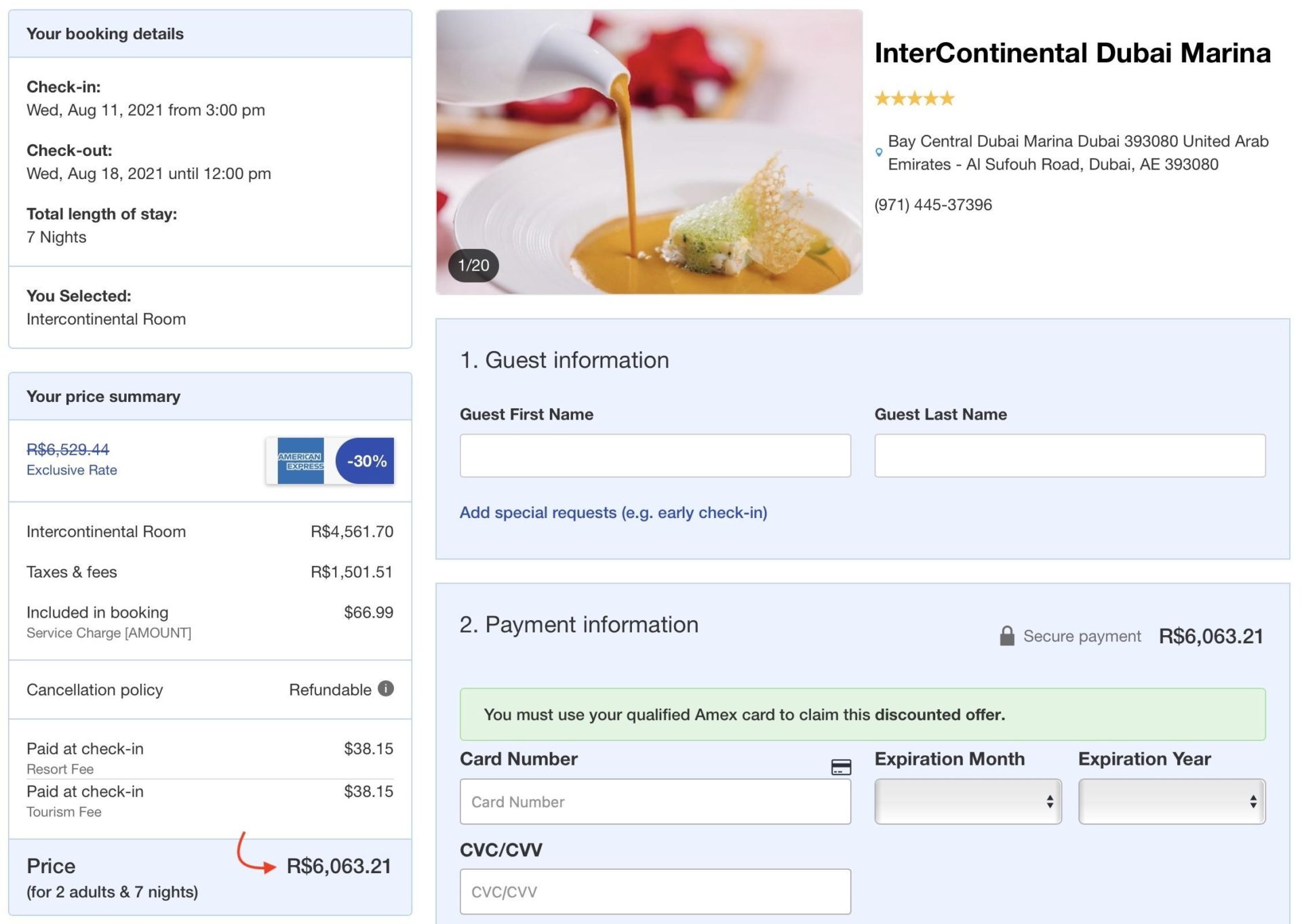Click the map pin icon beside the address
Image resolution: width=1302 pixels, height=924 pixels.
pyautogui.click(x=879, y=153)
